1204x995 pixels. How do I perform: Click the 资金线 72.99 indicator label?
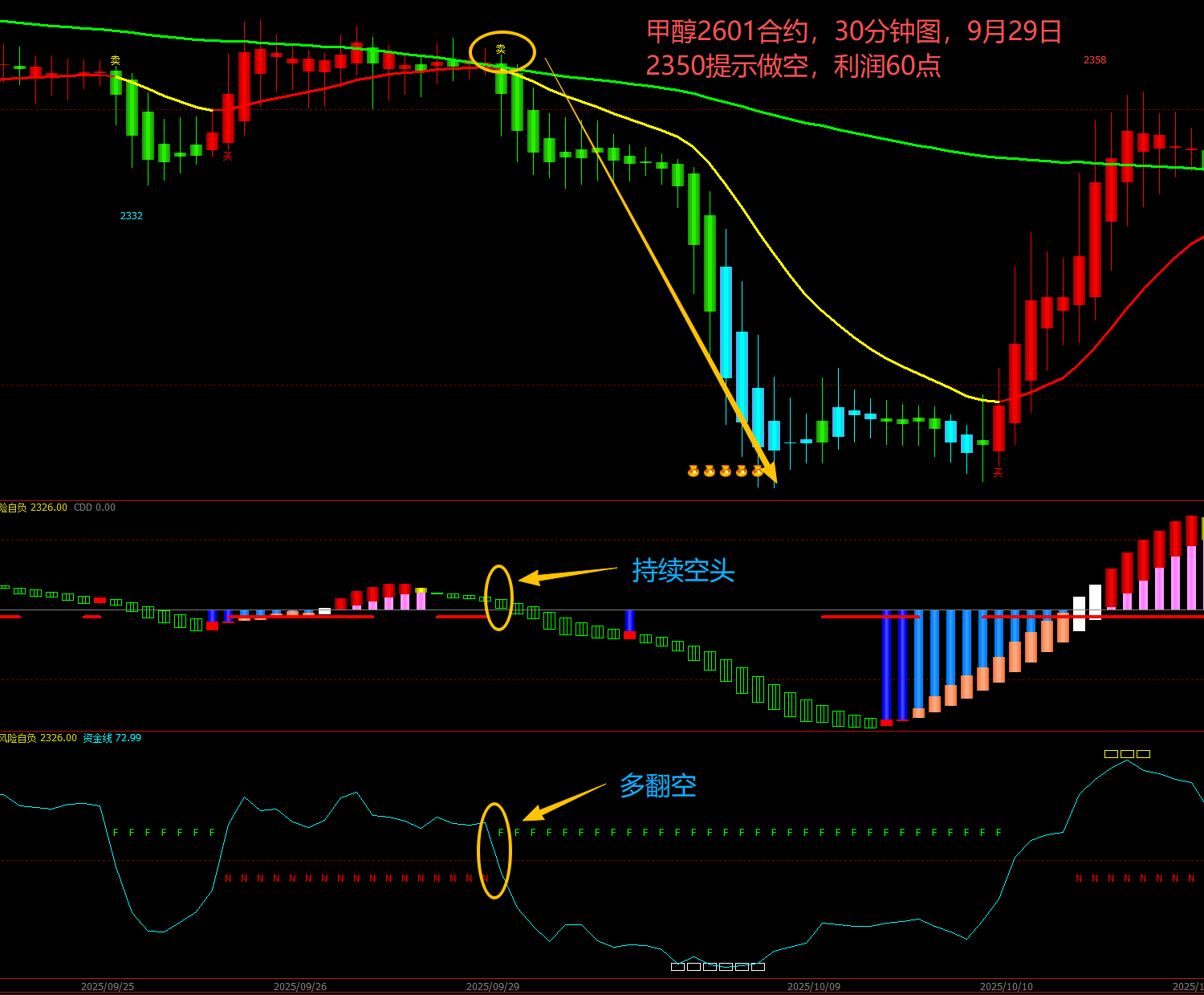pyautogui.click(x=112, y=738)
